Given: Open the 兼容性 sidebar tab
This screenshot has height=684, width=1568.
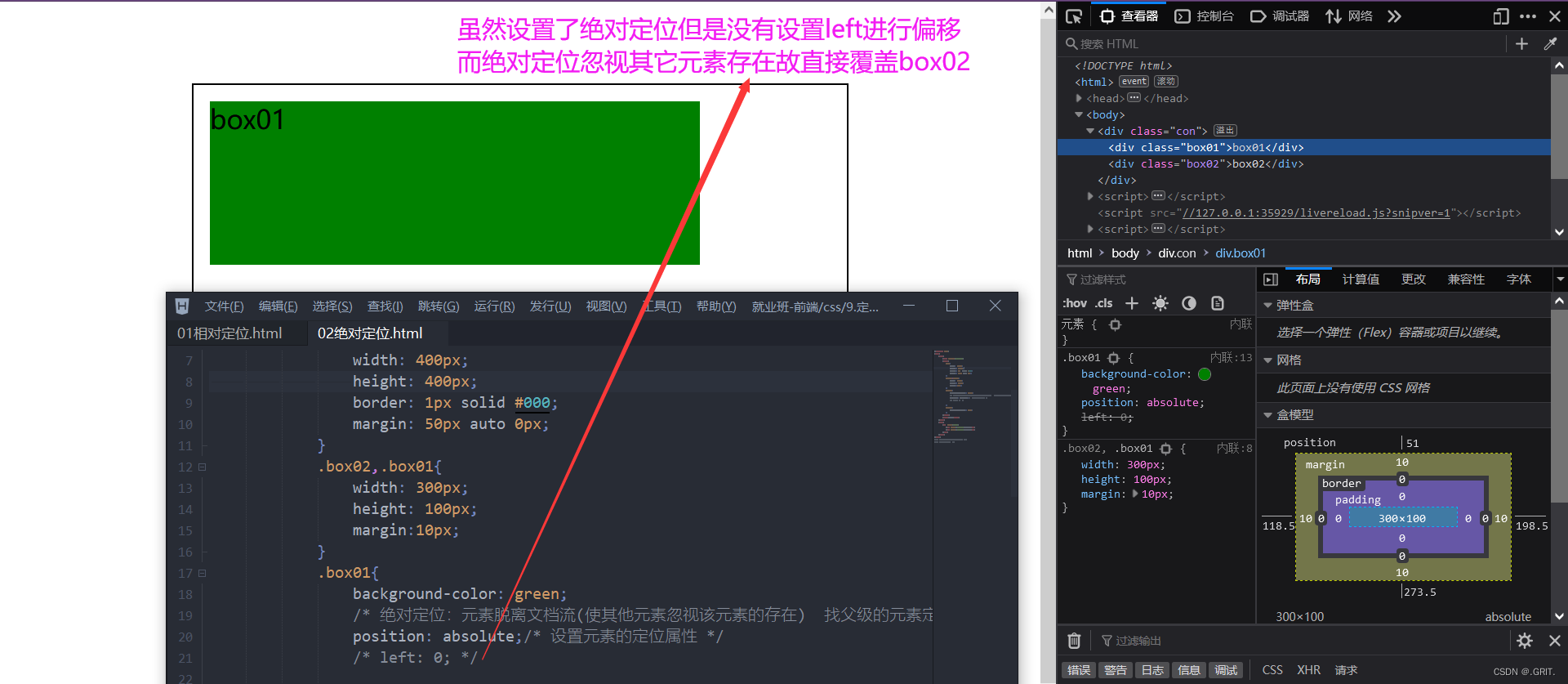Looking at the screenshot, I should tap(1466, 279).
